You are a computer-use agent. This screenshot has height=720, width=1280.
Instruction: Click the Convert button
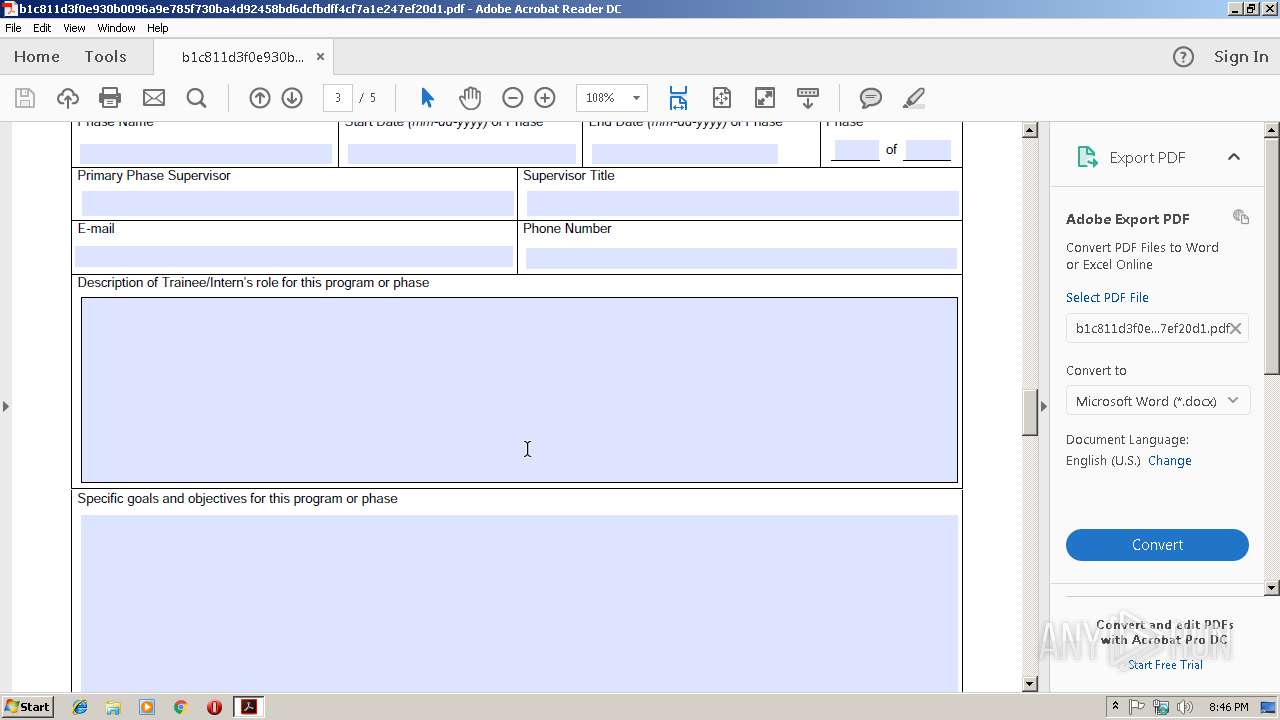pos(1157,545)
